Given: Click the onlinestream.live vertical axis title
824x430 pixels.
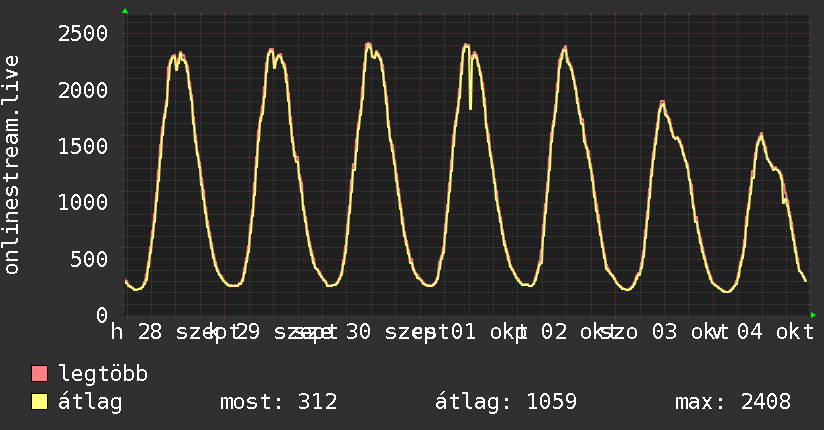Looking at the screenshot, I should coord(12,165).
